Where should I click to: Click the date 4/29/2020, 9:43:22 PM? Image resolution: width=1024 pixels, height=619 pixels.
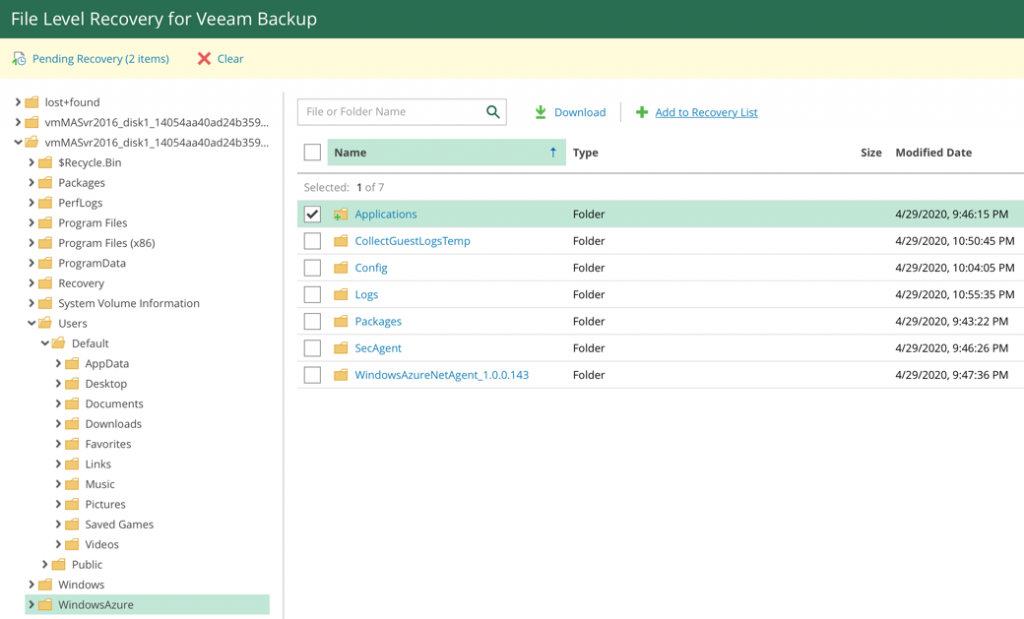(x=952, y=321)
